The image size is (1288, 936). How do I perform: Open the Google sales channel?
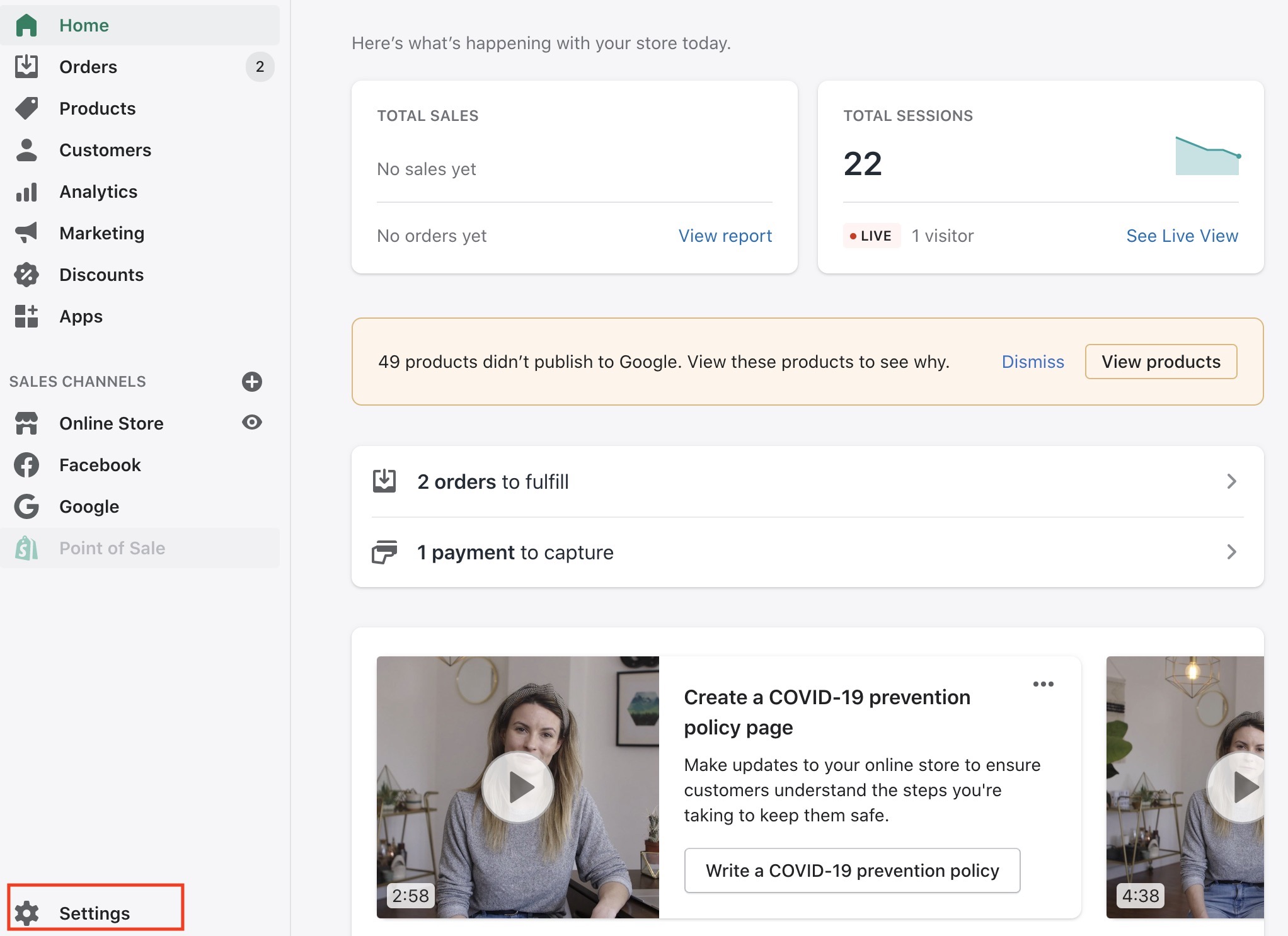[89, 506]
